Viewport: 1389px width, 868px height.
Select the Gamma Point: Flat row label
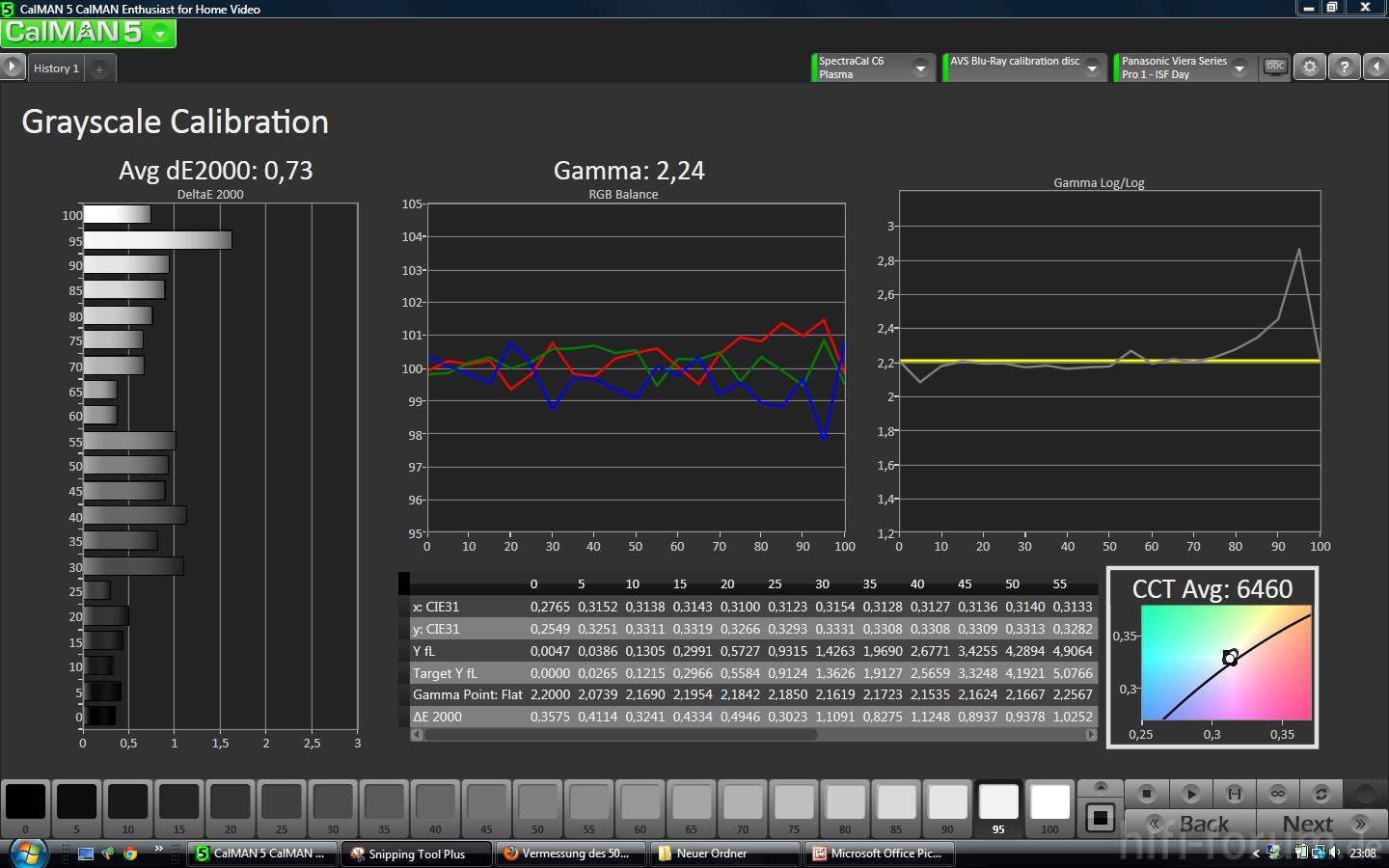coord(468,694)
